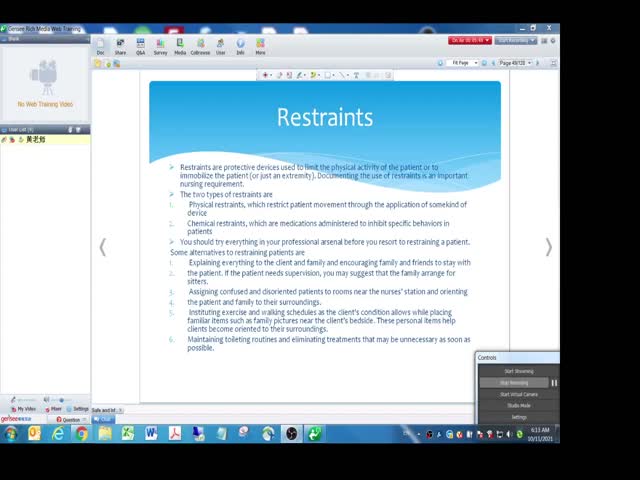Image resolution: width=640 pixels, height=480 pixels.
Task: Click the small next-page arrow beside Page dropdown
Action: click(x=538, y=63)
